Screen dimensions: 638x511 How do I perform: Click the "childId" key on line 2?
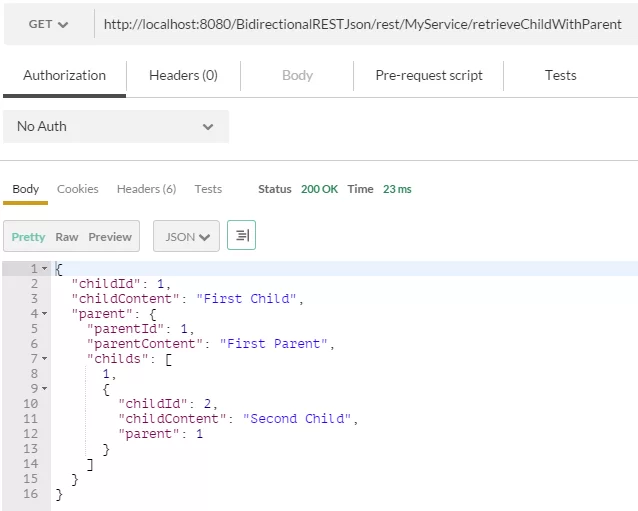click(x=106, y=284)
